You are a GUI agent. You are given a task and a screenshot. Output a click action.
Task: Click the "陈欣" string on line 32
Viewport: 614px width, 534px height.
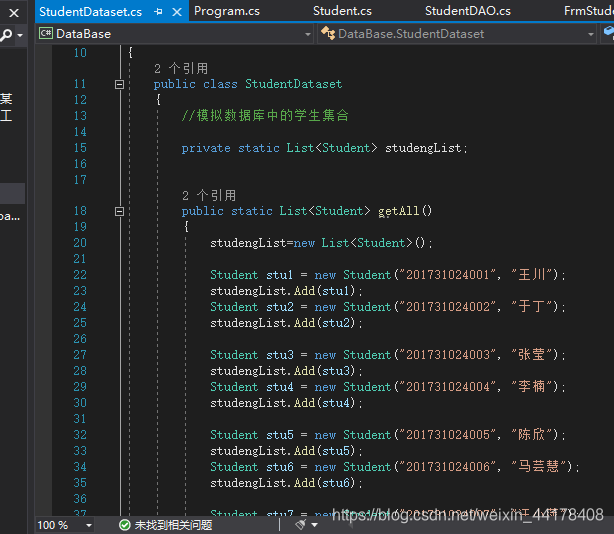click(x=531, y=434)
